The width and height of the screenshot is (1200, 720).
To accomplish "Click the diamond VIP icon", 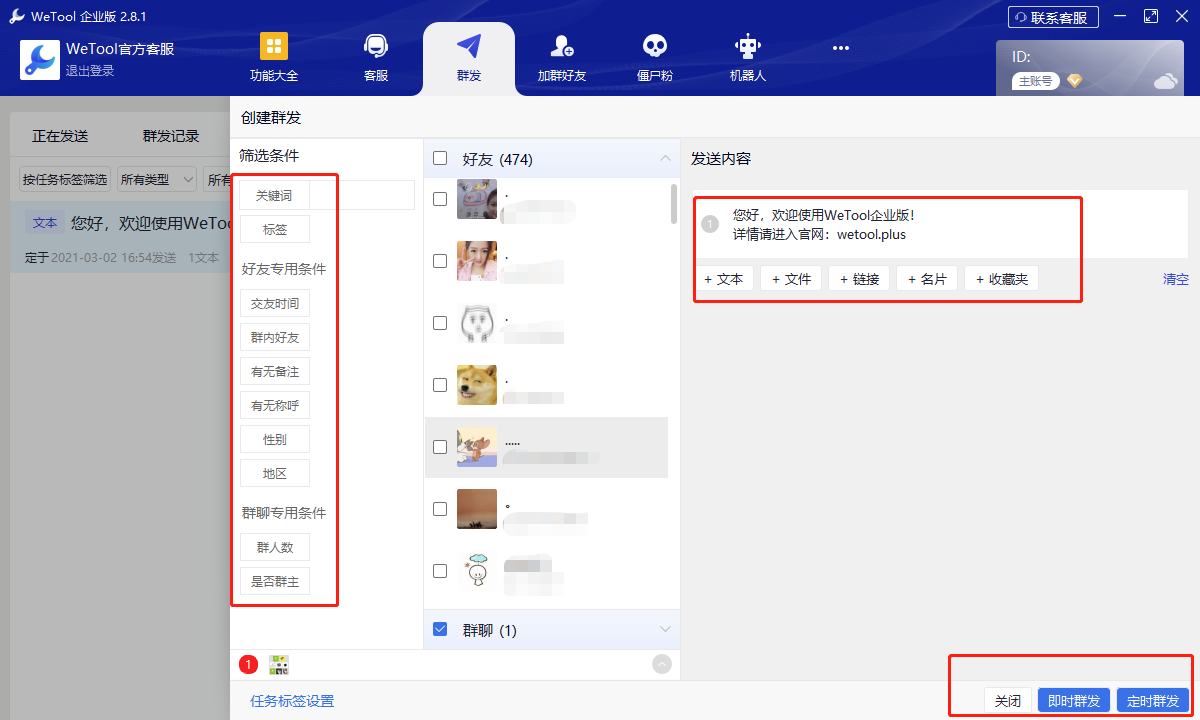I will point(1074,81).
